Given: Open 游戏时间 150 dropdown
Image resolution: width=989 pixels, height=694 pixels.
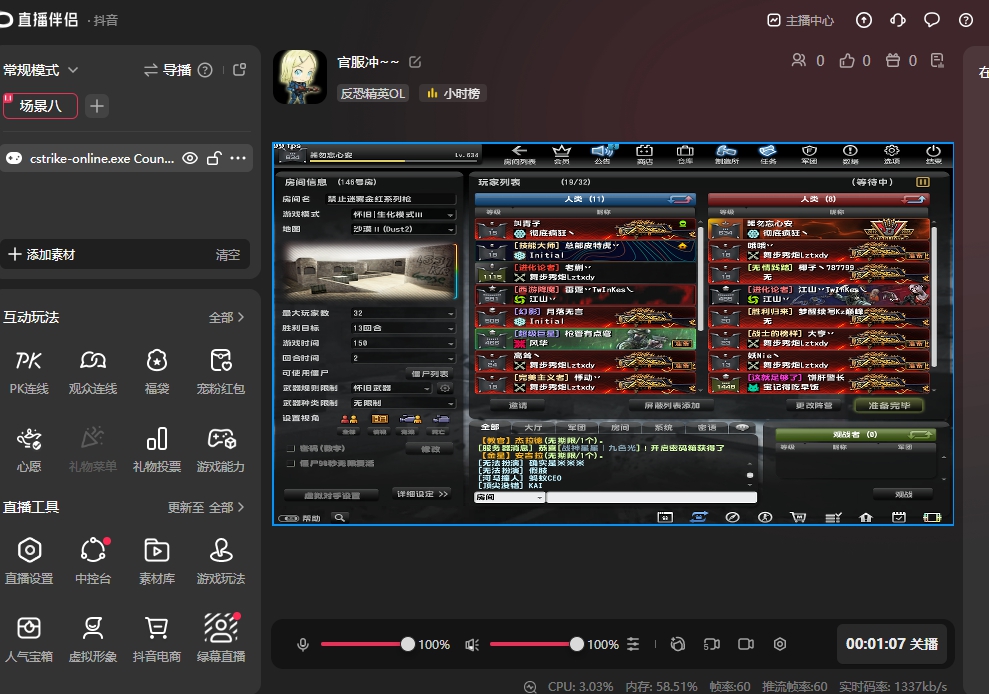Looking at the screenshot, I should click(402, 343).
